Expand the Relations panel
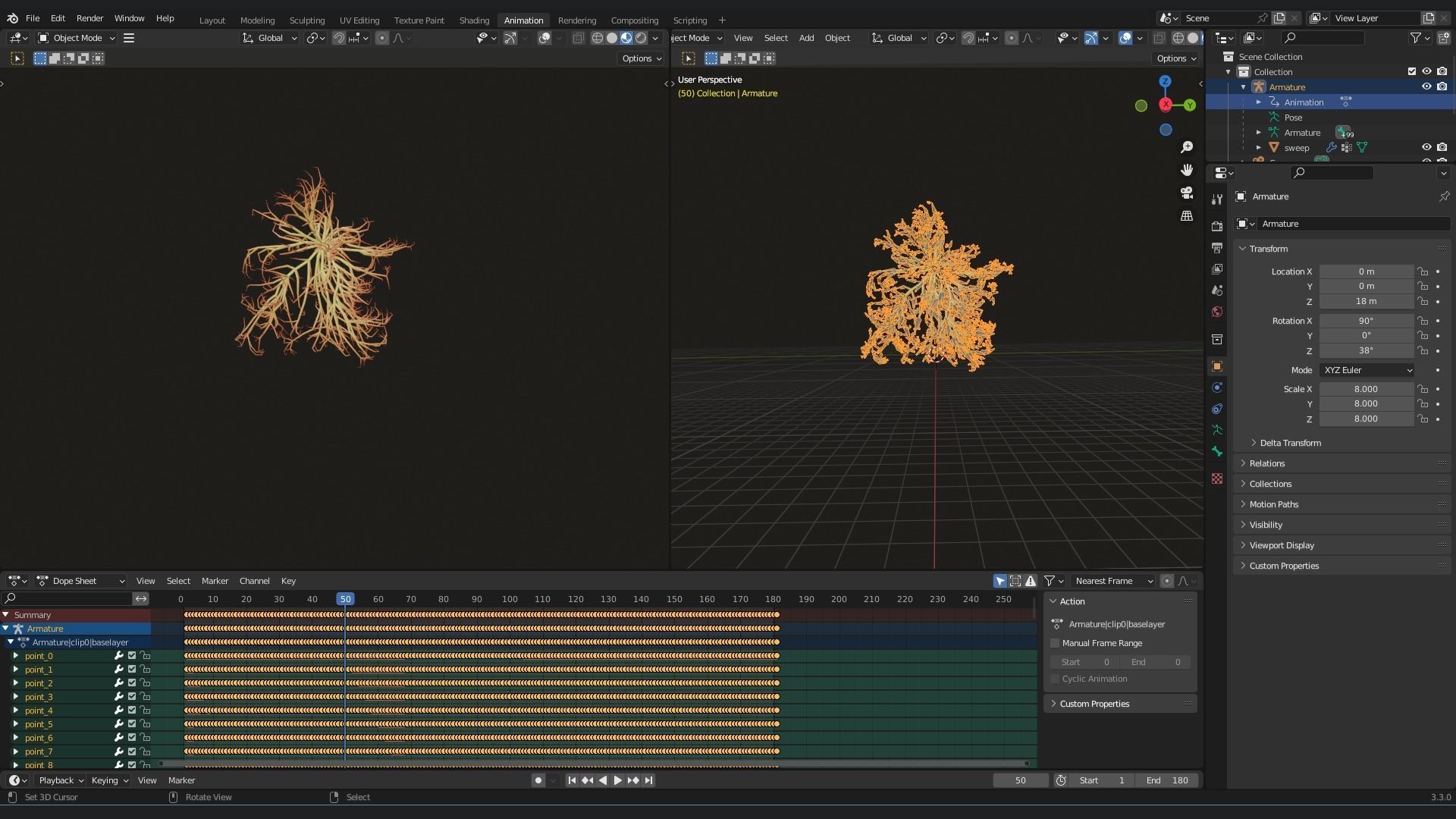 point(1266,463)
